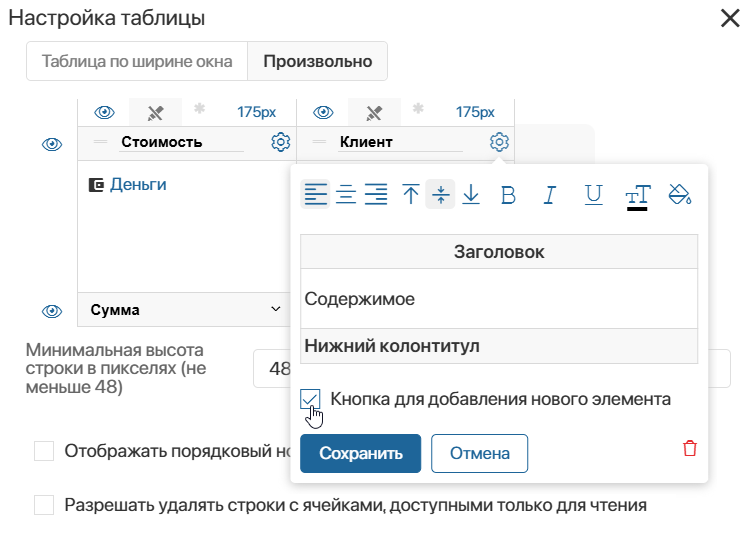Open settings gear for Клиент column
This screenshot has width=746, height=534.
[x=499, y=142]
